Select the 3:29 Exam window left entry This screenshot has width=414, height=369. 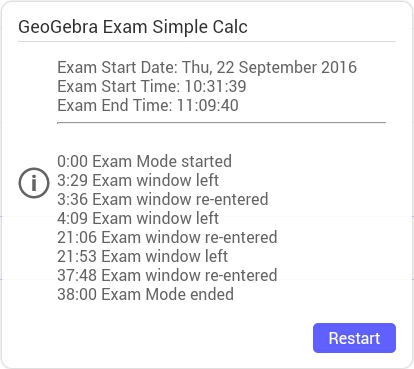click(138, 180)
